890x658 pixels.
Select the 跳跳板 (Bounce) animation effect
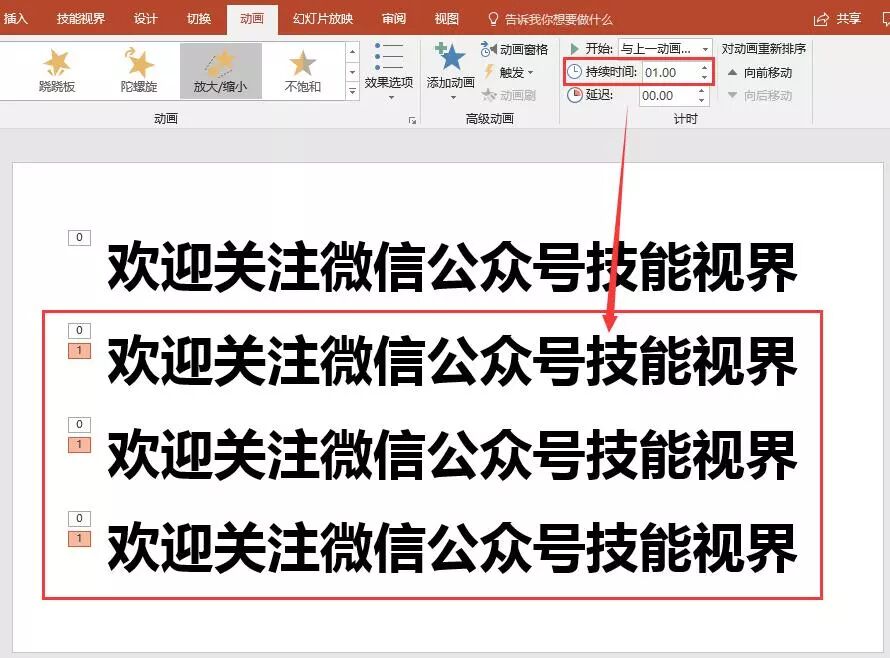point(58,70)
